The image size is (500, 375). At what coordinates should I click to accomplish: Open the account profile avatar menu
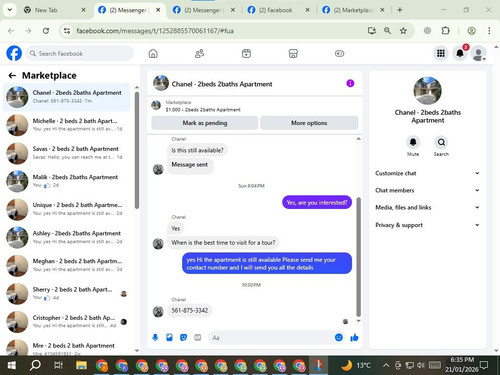(479, 53)
